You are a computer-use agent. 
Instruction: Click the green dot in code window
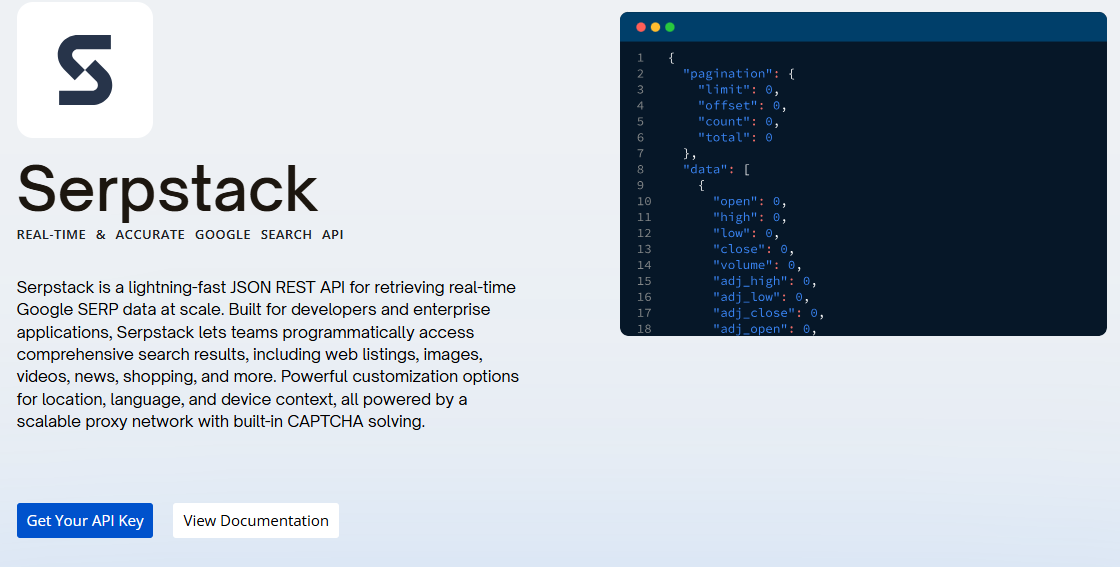point(670,27)
